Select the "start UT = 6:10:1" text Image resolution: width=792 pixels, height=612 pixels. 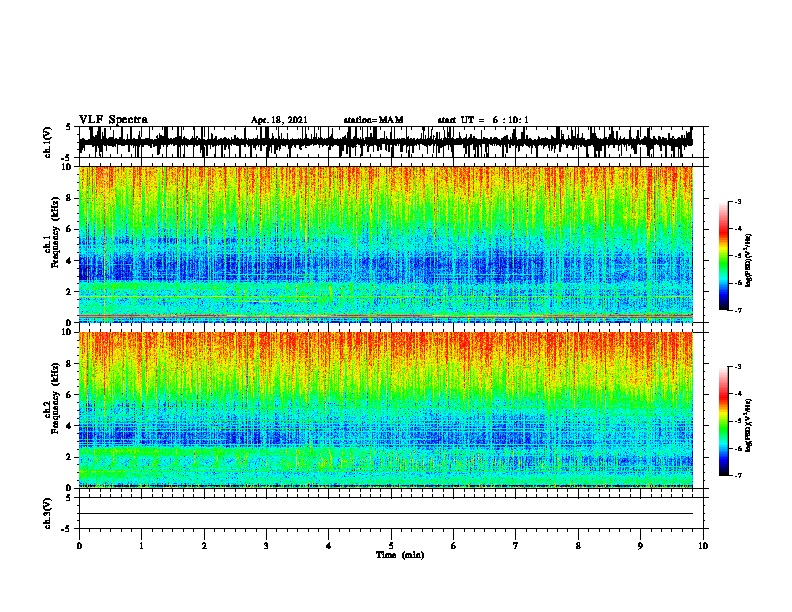pos(483,120)
